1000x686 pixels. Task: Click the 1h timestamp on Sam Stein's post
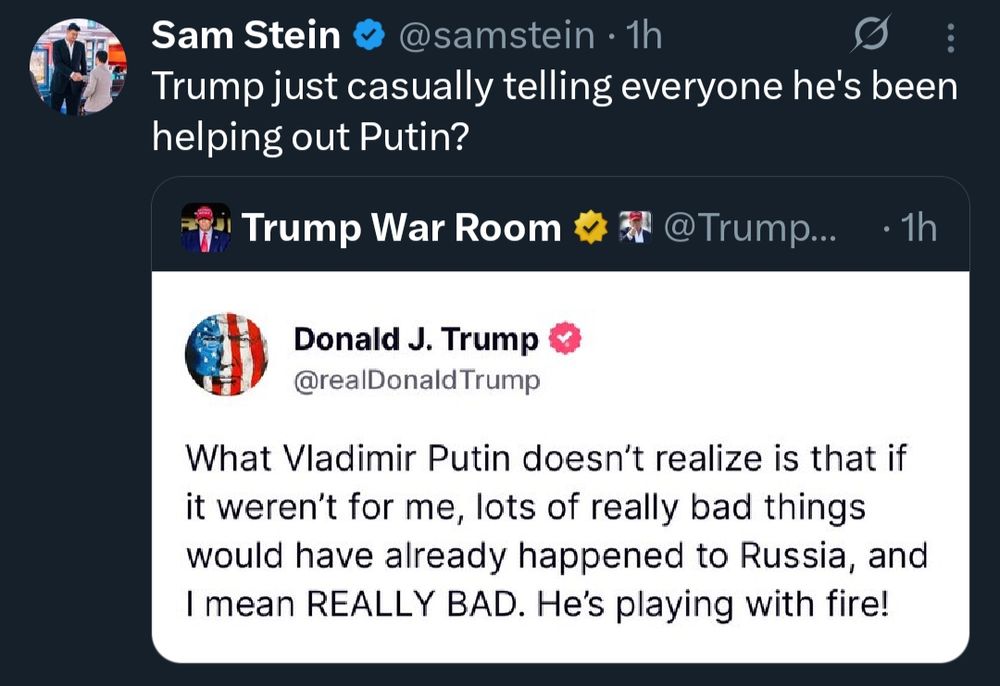coord(644,35)
